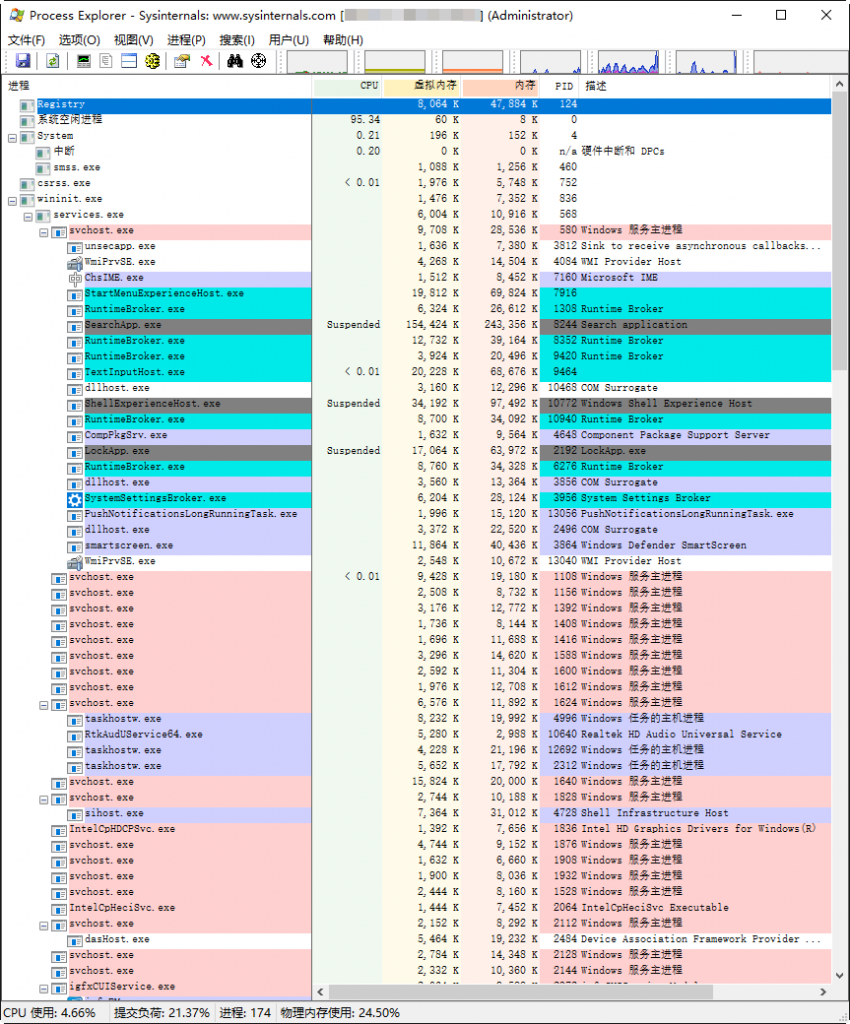Sort processes by clicking the CPU column header
Screen dimensions: 850x1024
click(368, 86)
